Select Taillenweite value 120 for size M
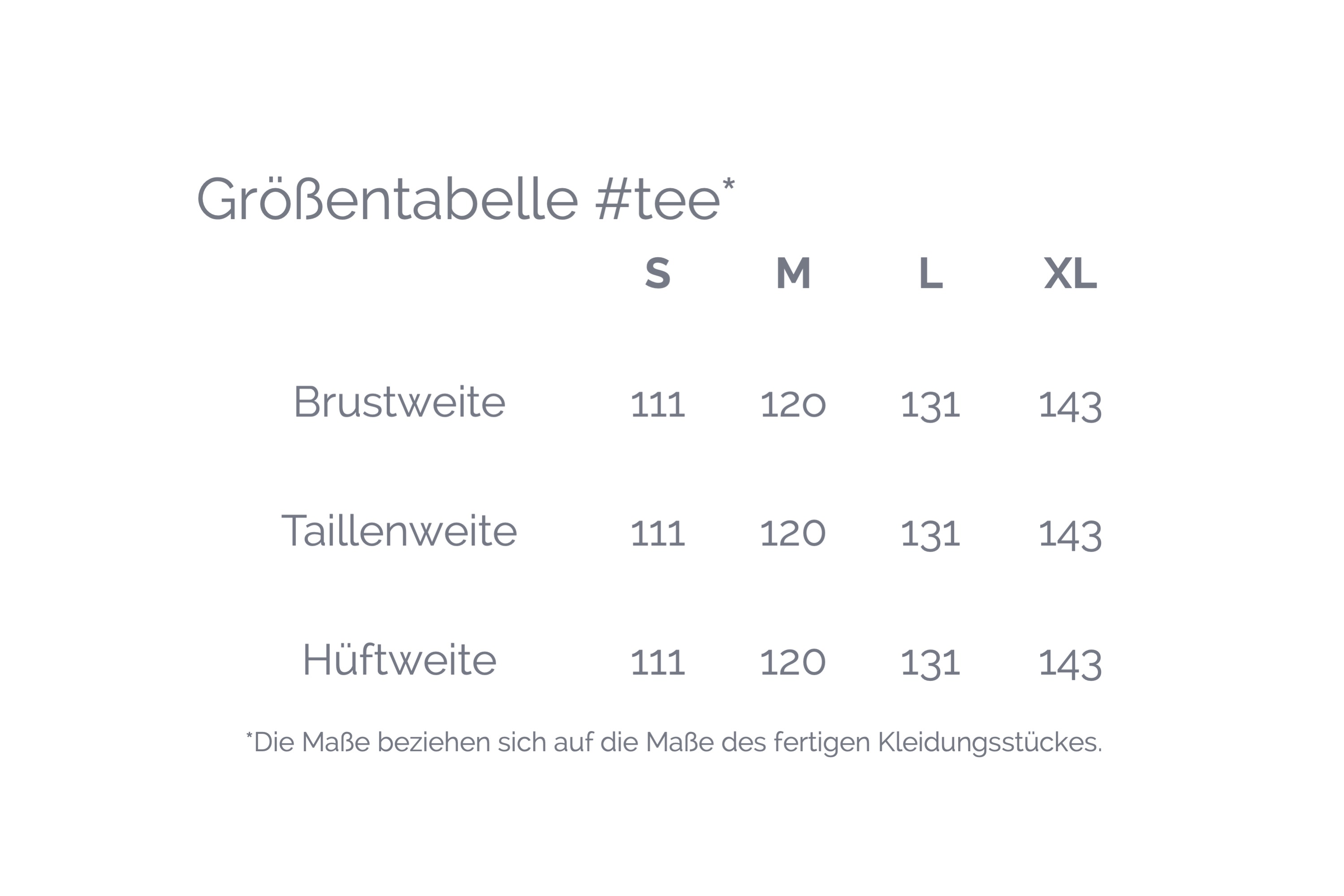Image resolution: width=1344 pixels, height=896 pixels. tap(793, 534)
